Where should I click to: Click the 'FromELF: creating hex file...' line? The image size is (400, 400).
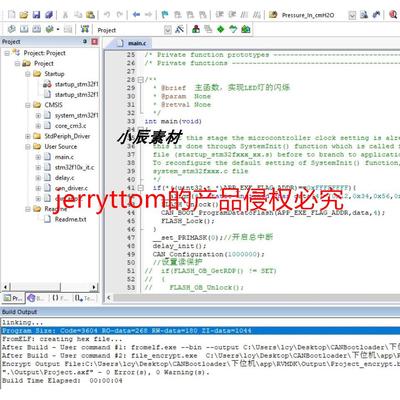tap(62, 339)
